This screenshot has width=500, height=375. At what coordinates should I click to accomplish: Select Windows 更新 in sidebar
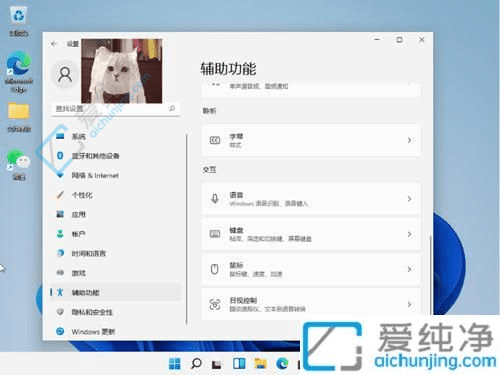115,332
